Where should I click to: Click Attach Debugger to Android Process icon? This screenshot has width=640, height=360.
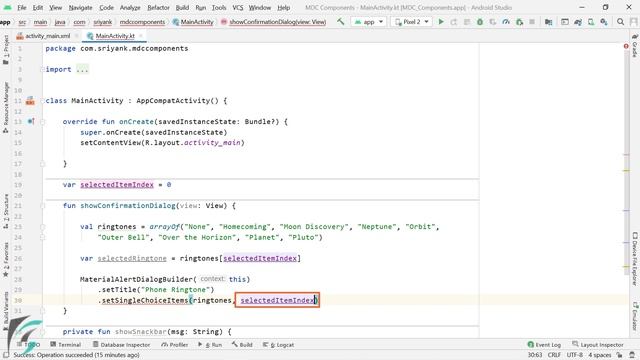pyautogui.click(x=519, y=22)
